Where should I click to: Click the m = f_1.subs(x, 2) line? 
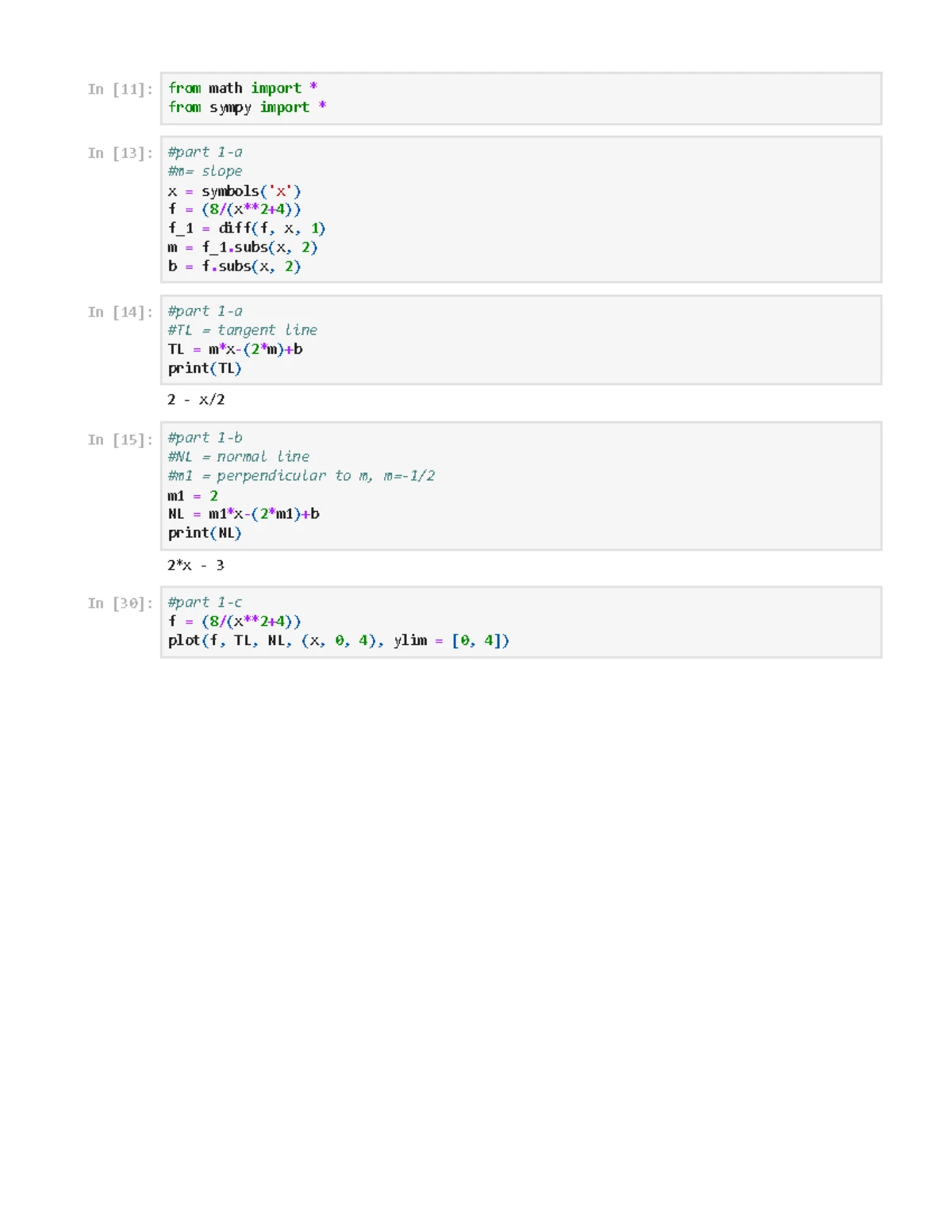point(242,248)
